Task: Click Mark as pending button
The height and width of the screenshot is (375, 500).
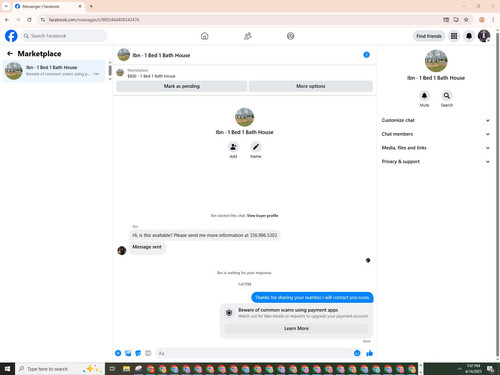Action: tap(182, 86)
